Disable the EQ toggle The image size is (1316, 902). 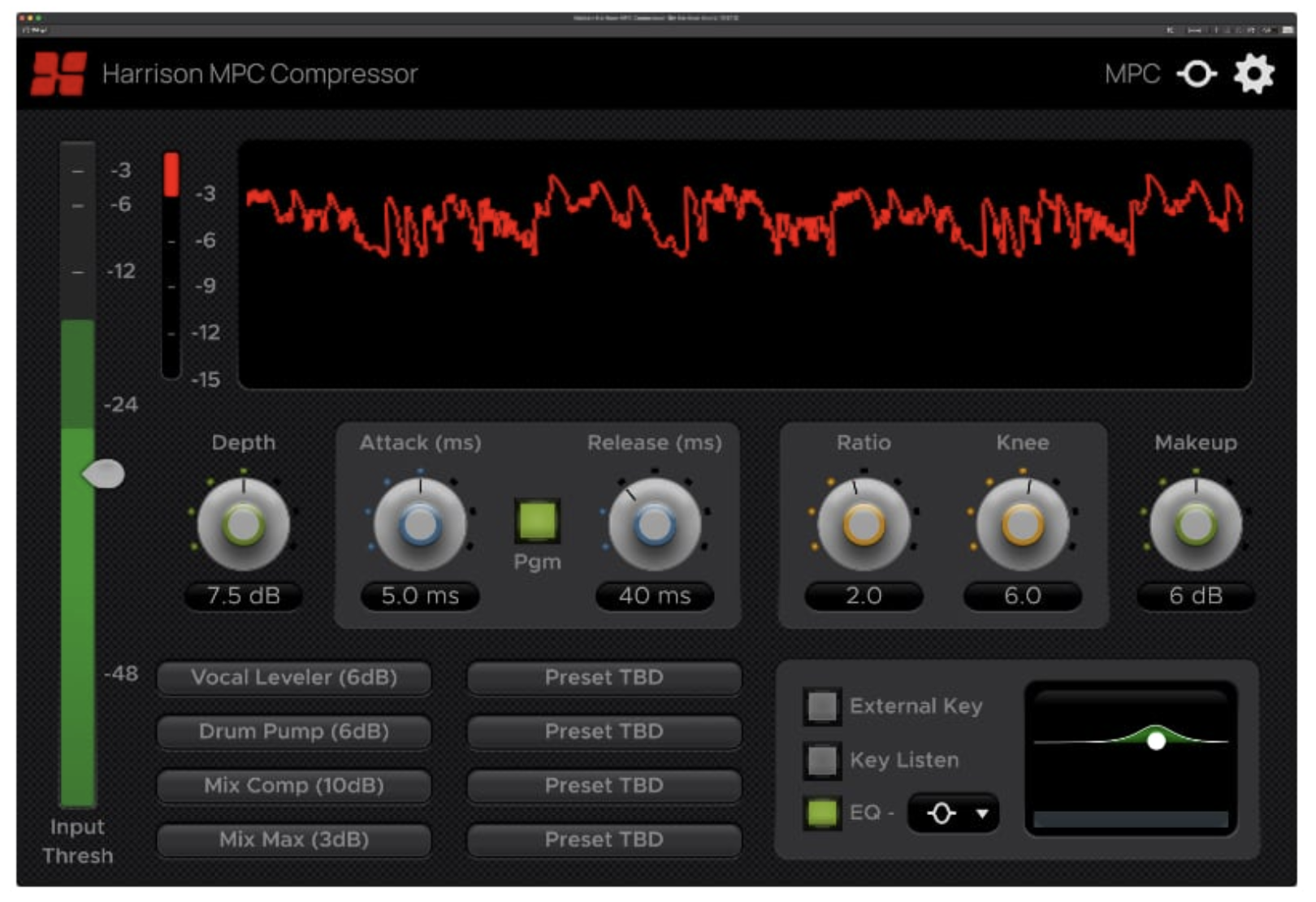pyautogui.click(x=822, y=811)
